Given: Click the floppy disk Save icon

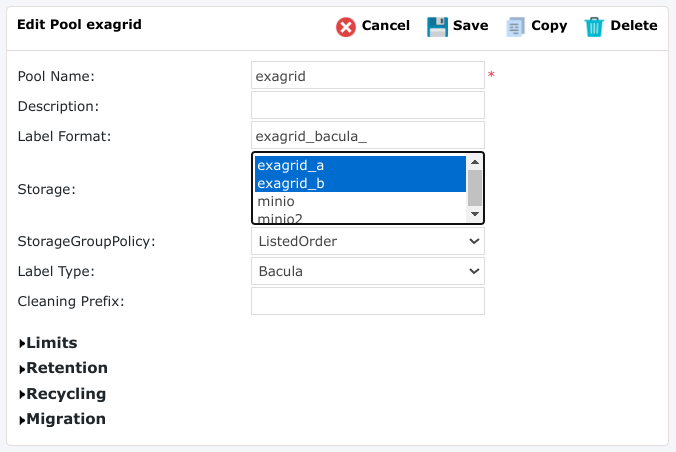Looking at the screenshot, I should (x=437, y=27).
